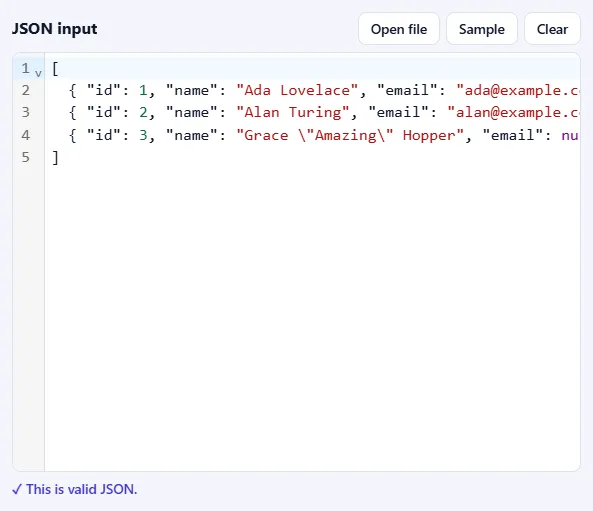The width and height of the screenshot is (593, 511).
Task: Select line number 4 in the gutter
Action: click(x=25, y=135)
